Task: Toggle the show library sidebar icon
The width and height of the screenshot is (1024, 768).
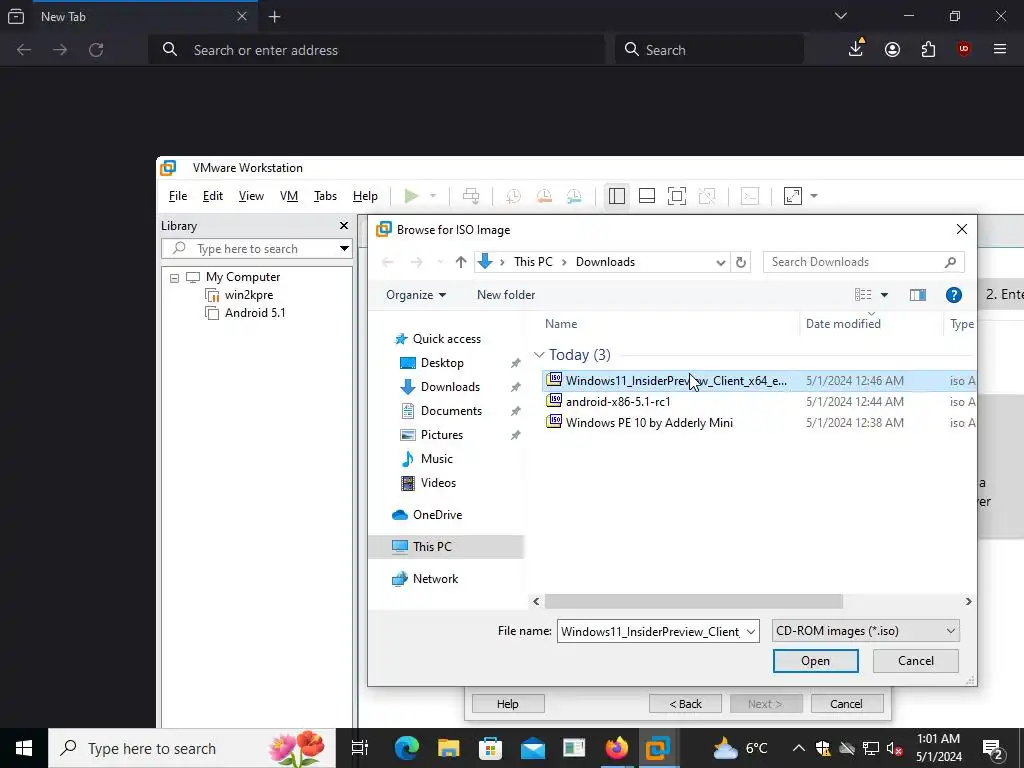Action: coord(616,196)
